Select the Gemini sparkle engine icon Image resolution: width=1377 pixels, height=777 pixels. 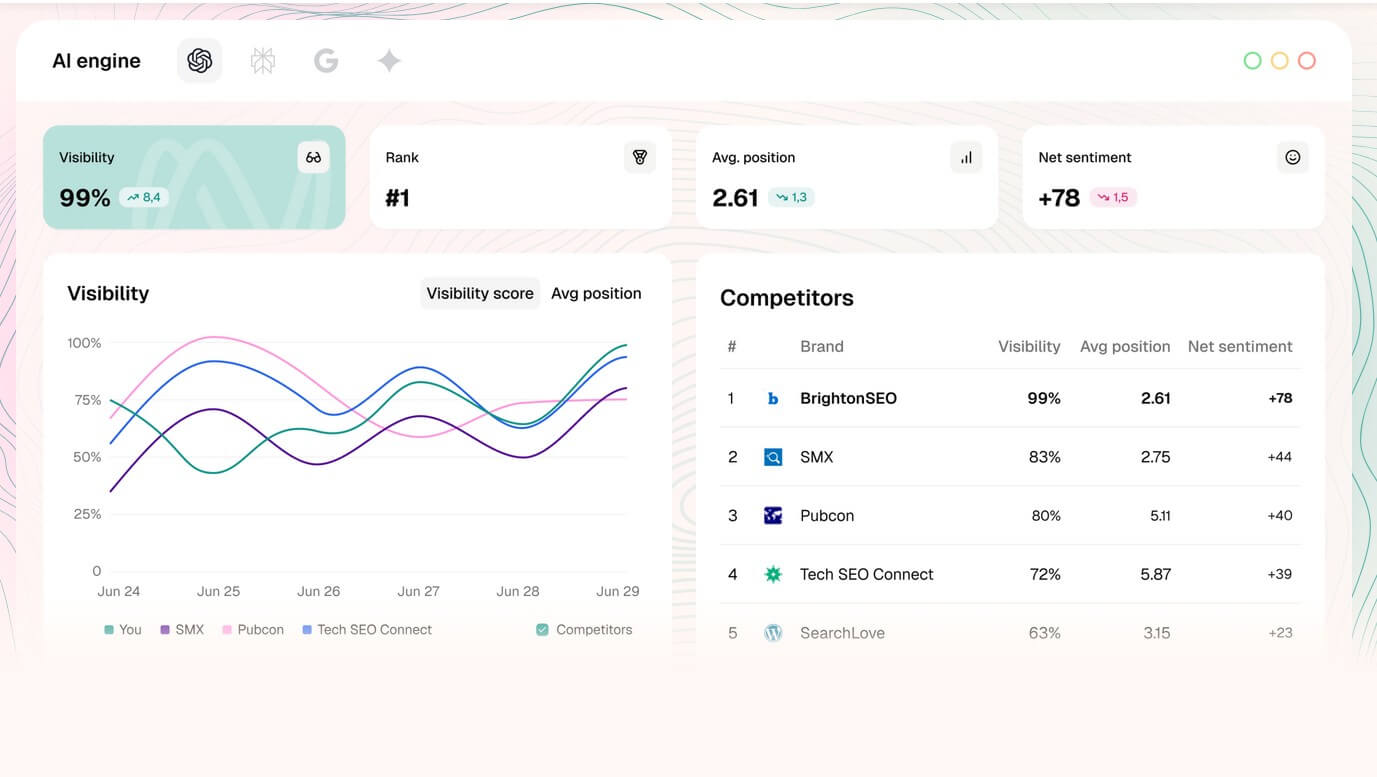pos(389,61)
